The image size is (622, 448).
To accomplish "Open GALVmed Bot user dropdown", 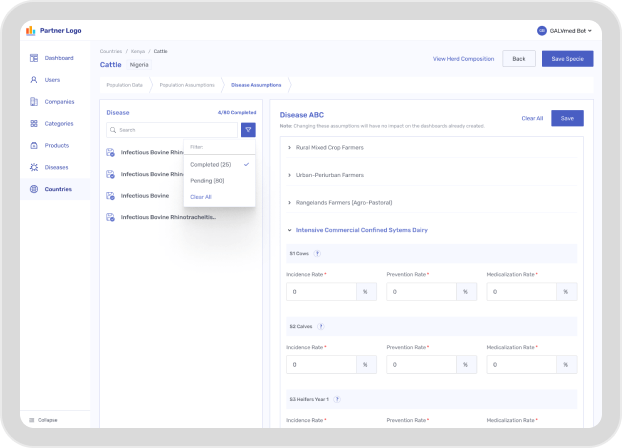I will [565, 31].
